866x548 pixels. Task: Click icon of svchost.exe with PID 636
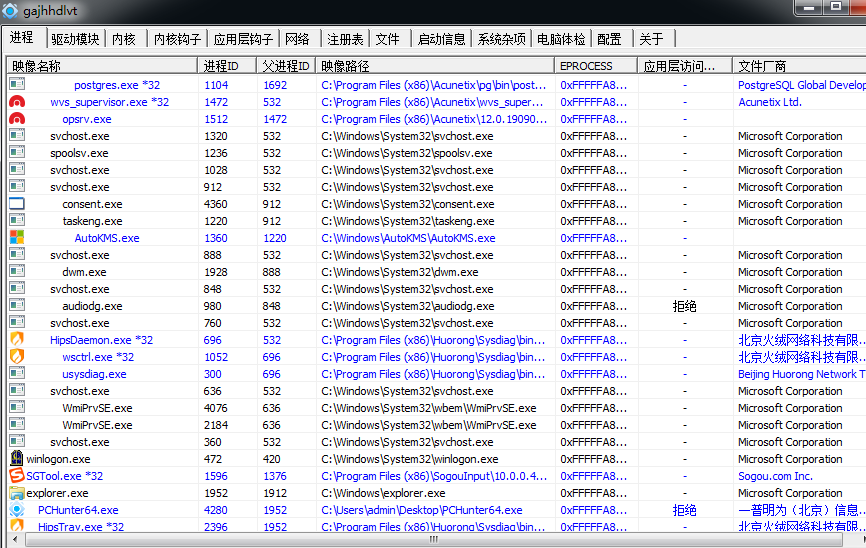tap(17, 391)
